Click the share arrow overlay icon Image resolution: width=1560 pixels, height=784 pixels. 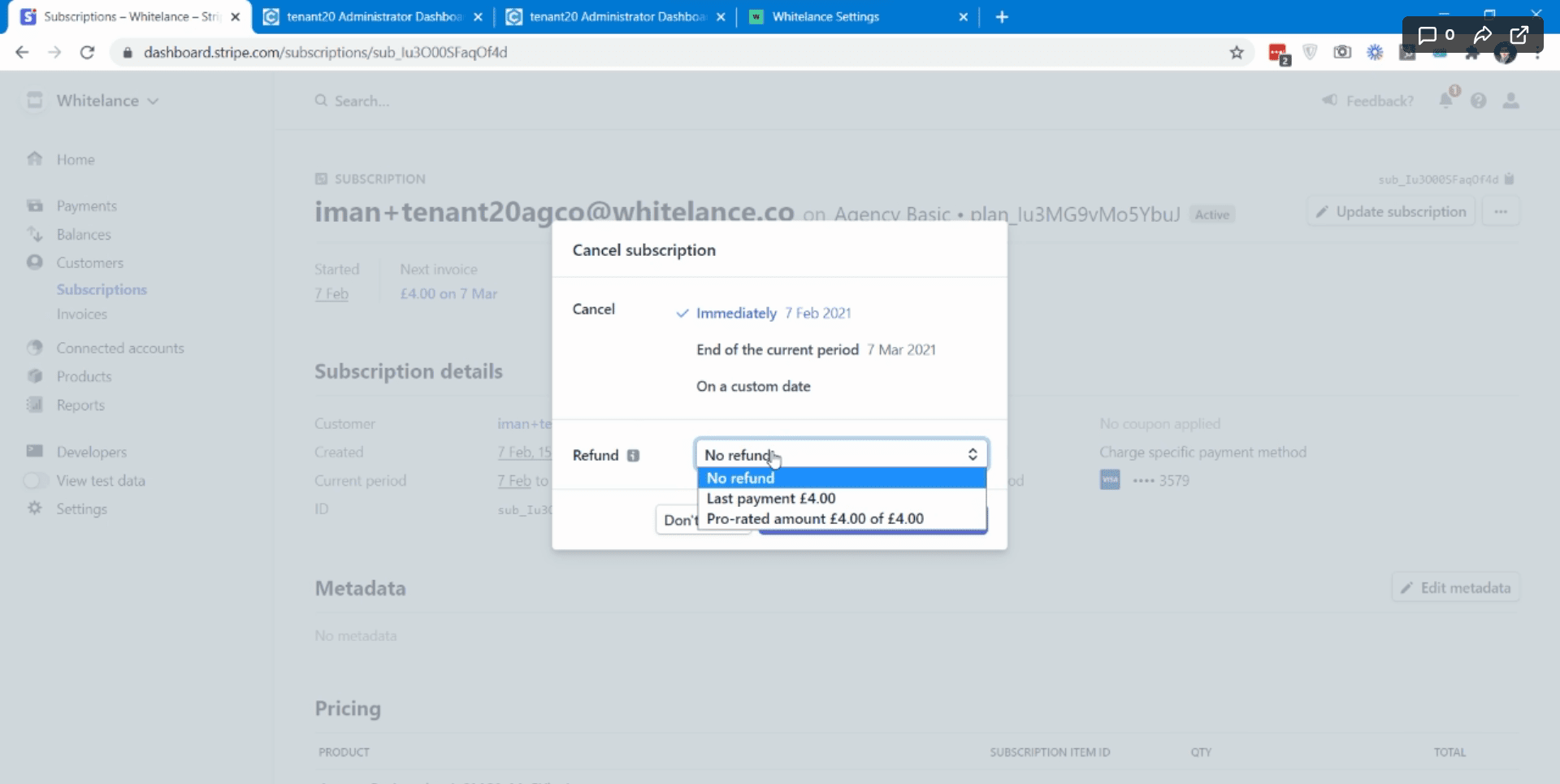point(1483,34)
